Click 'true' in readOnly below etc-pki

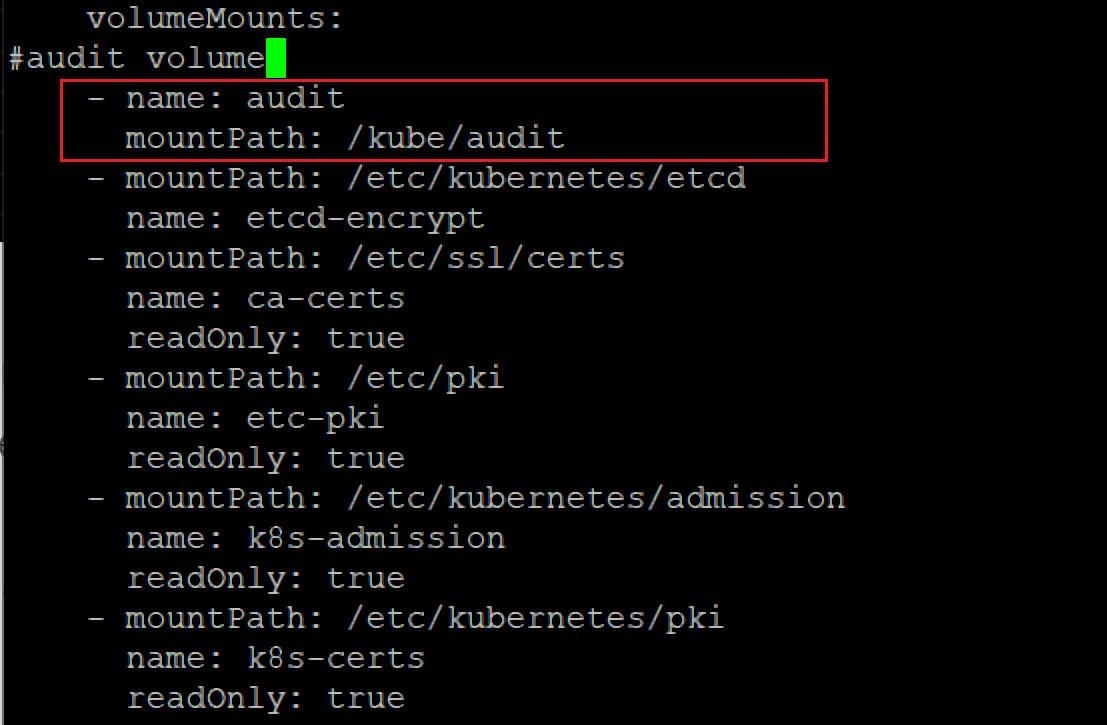[x=365, y=458]
